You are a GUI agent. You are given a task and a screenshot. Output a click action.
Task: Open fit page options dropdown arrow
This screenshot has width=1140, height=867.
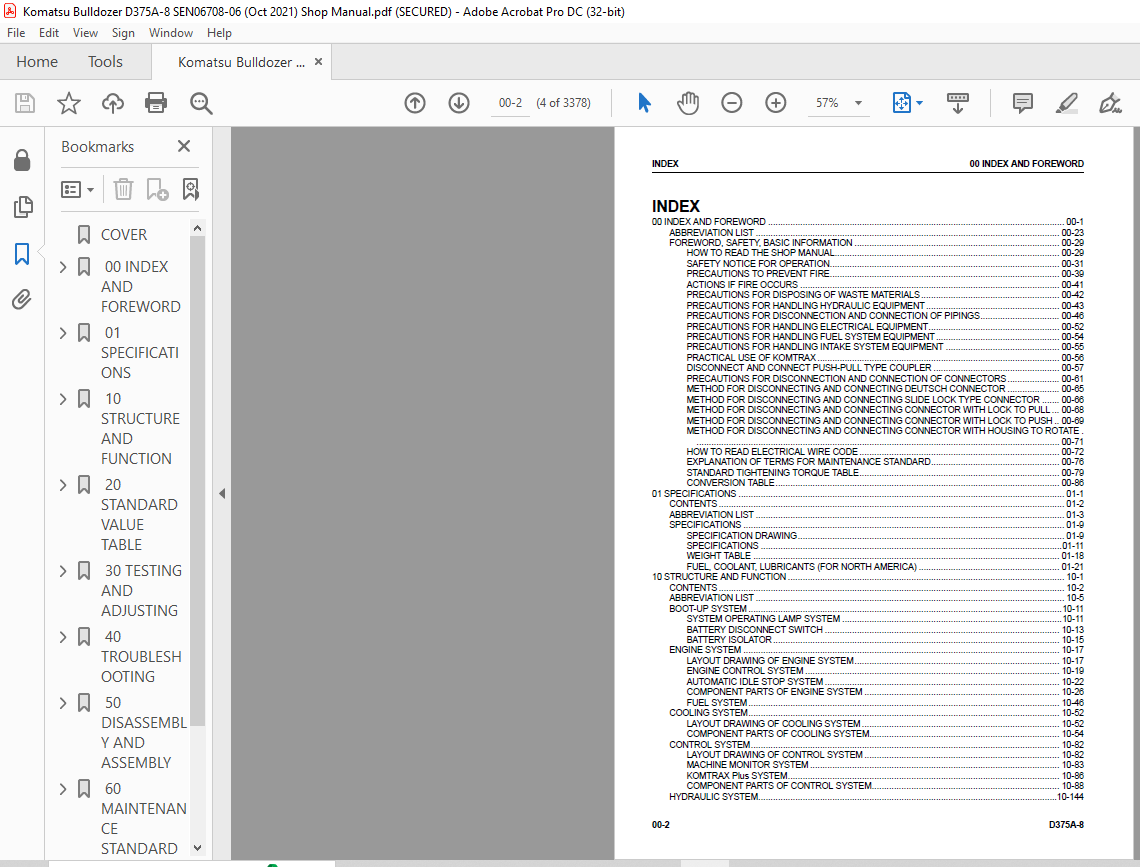[x=920, y=103]
